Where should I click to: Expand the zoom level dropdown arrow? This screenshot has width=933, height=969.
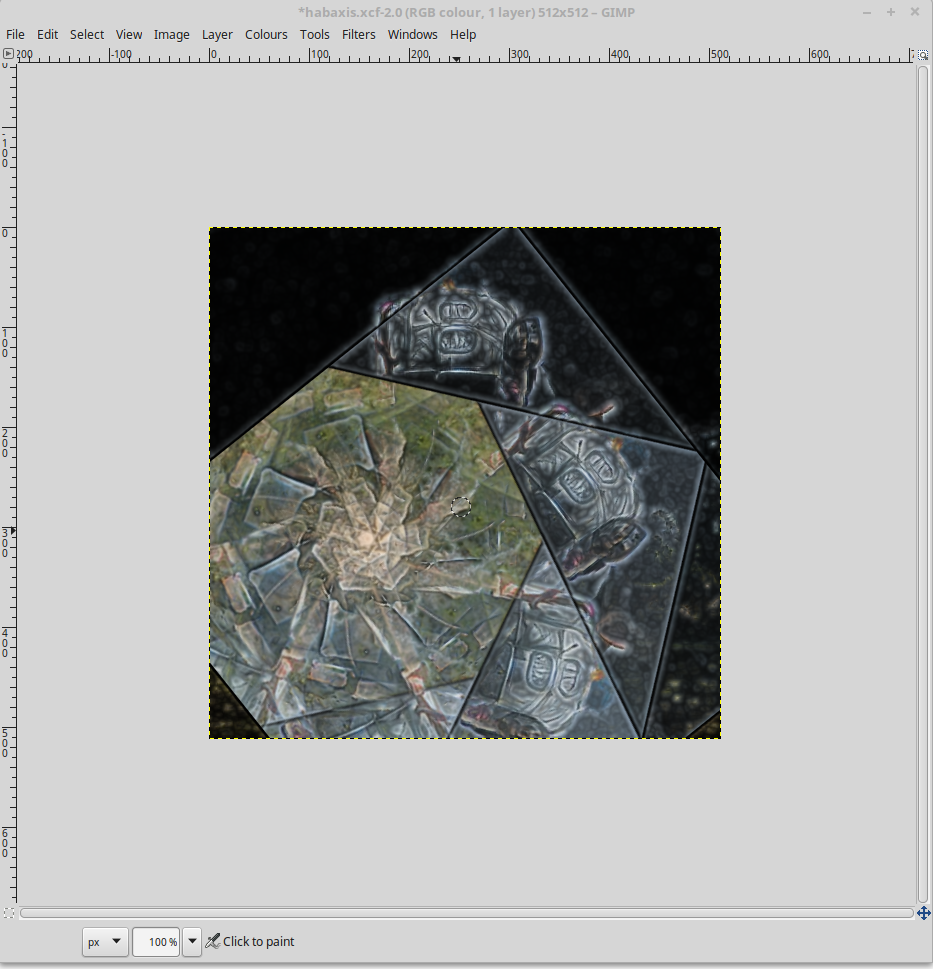(191, 942)
